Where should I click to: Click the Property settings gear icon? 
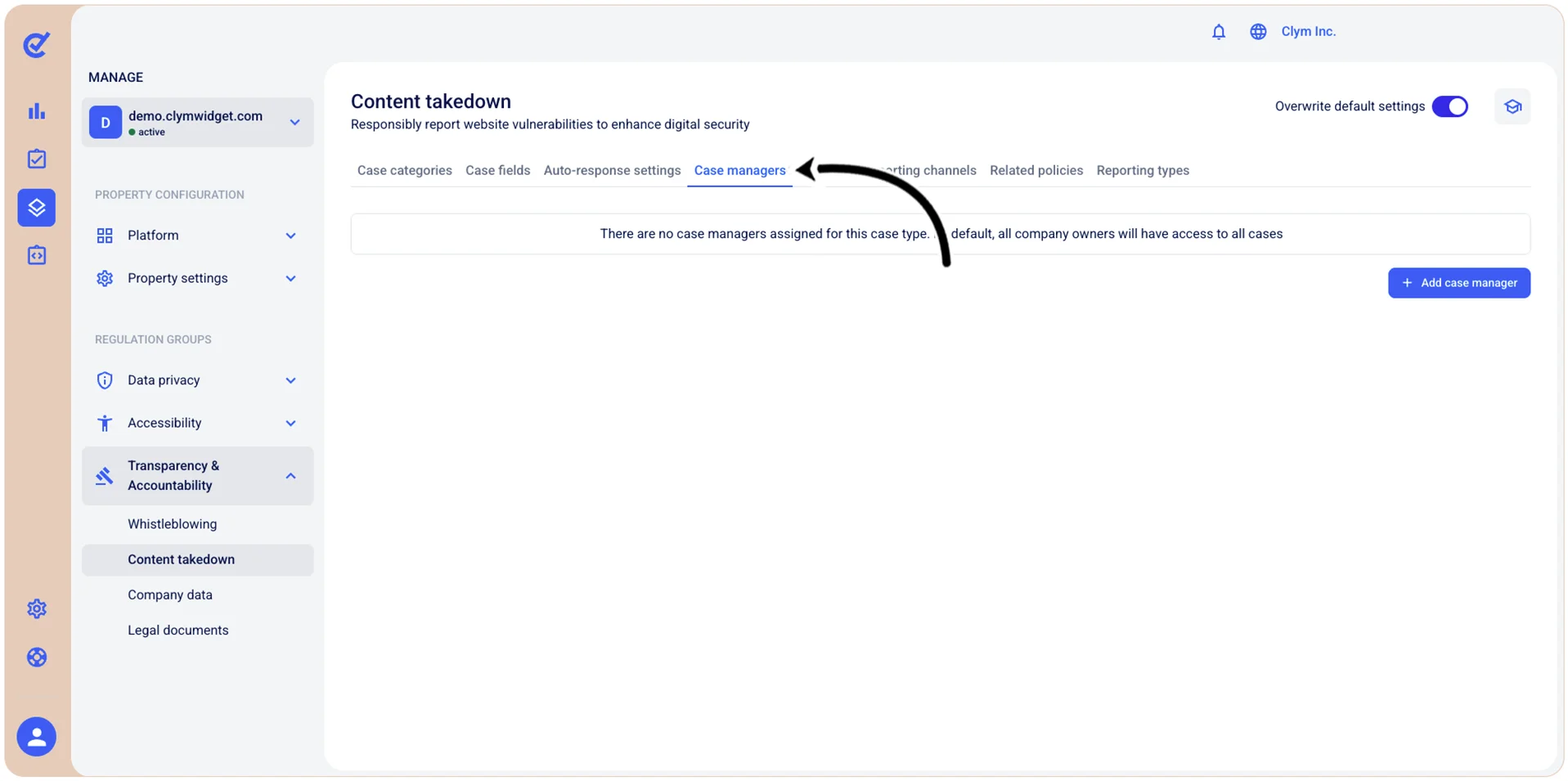[x=105, y=278]
